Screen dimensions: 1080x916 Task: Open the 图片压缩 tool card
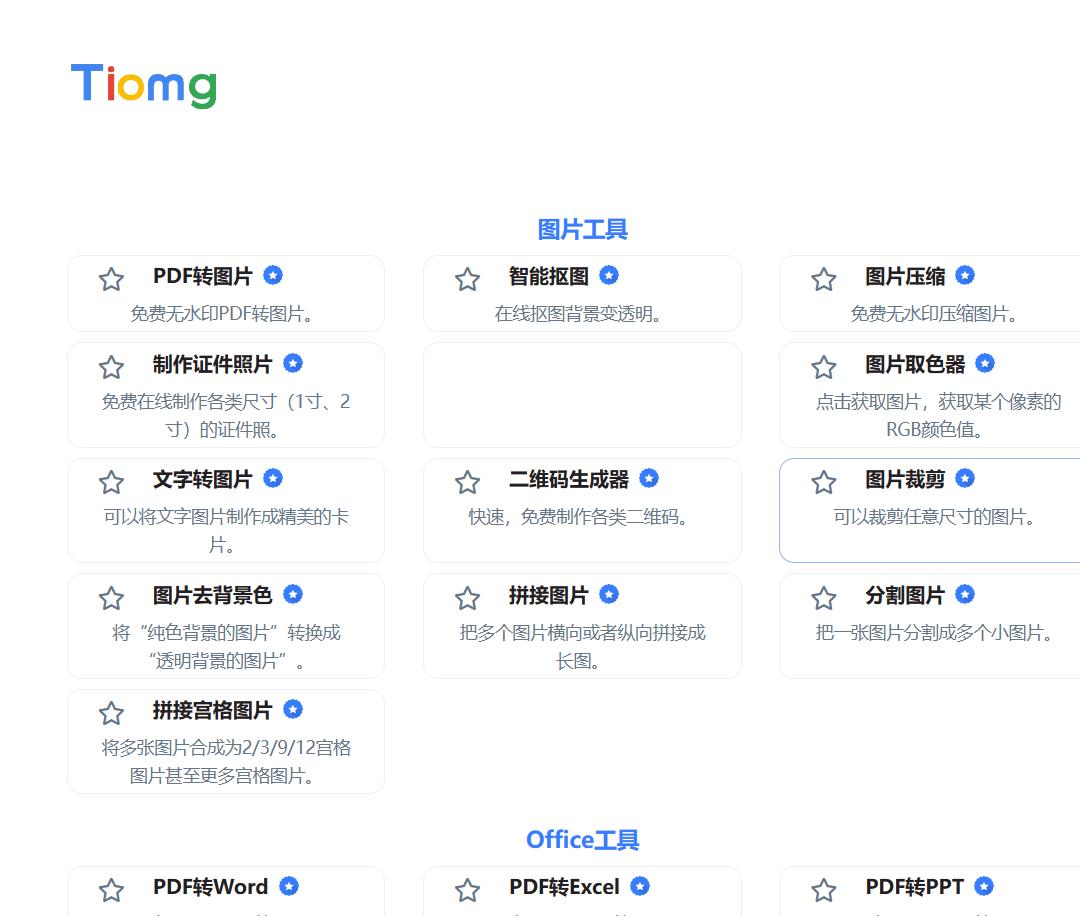(x=928, y=293)
